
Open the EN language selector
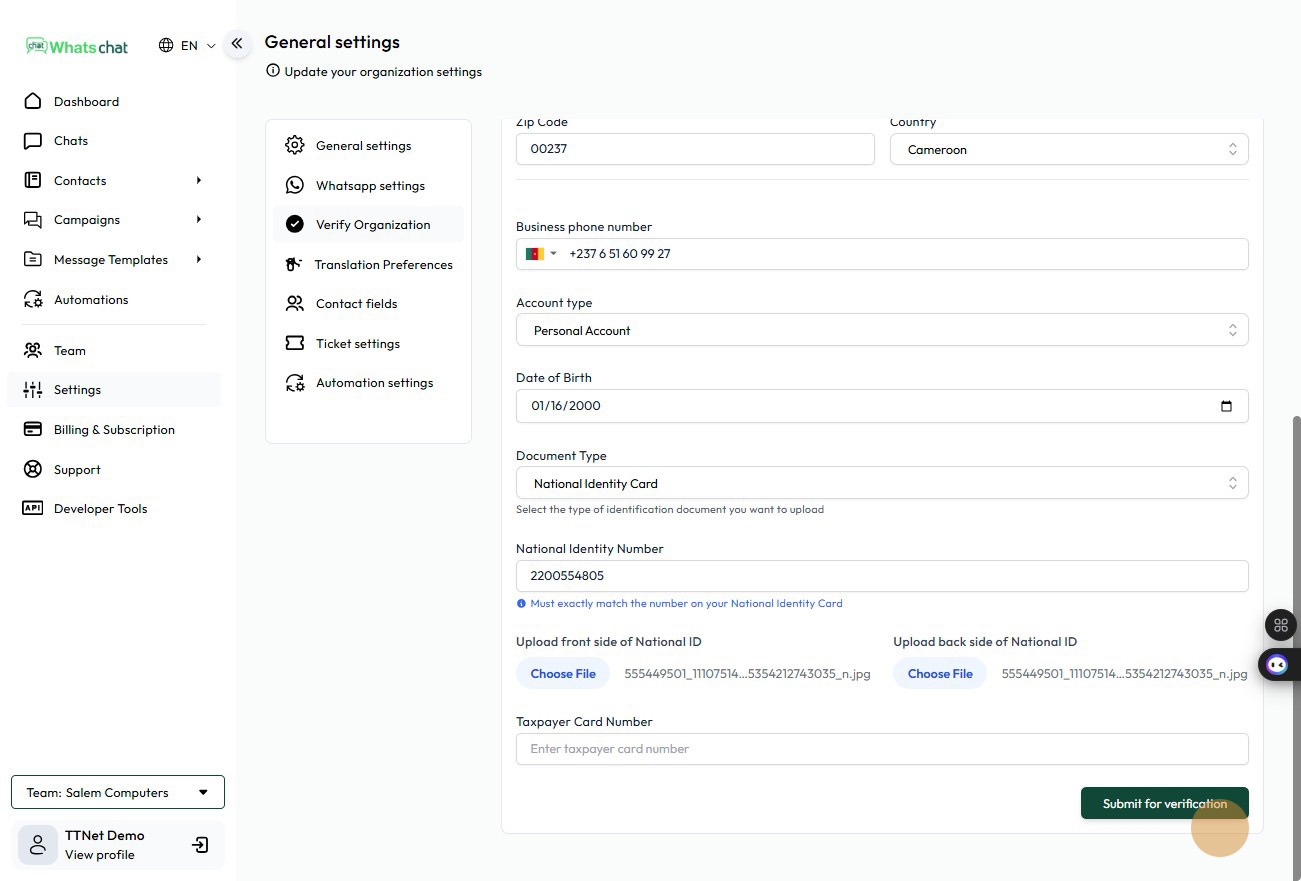[187, 46]
